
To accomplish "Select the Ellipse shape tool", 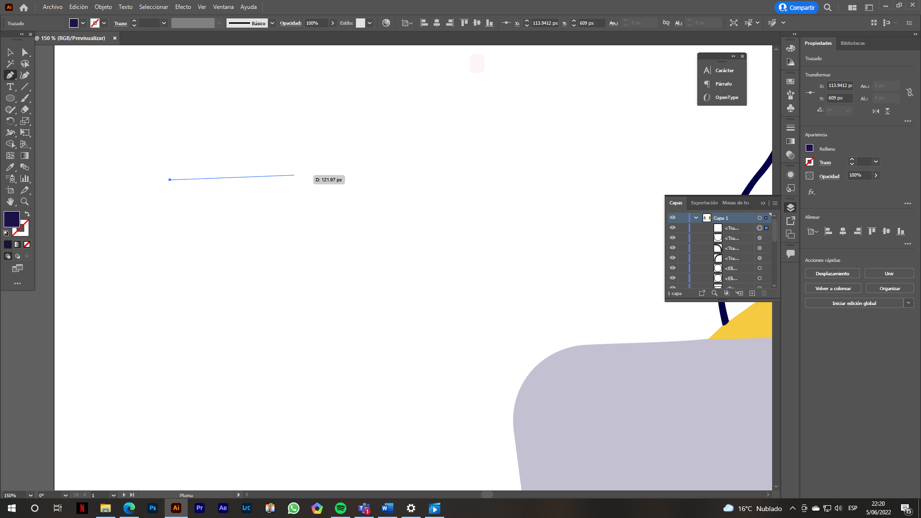I will (10, 98).
